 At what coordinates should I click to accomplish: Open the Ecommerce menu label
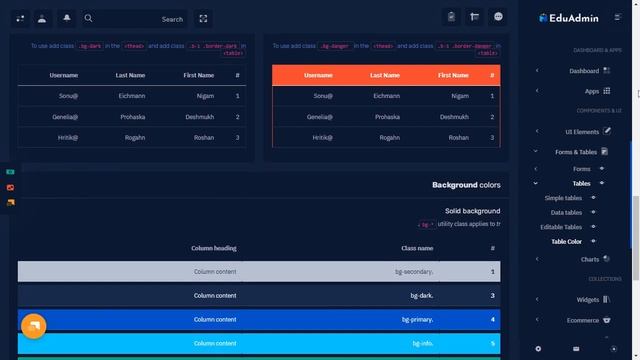[582, 320]
